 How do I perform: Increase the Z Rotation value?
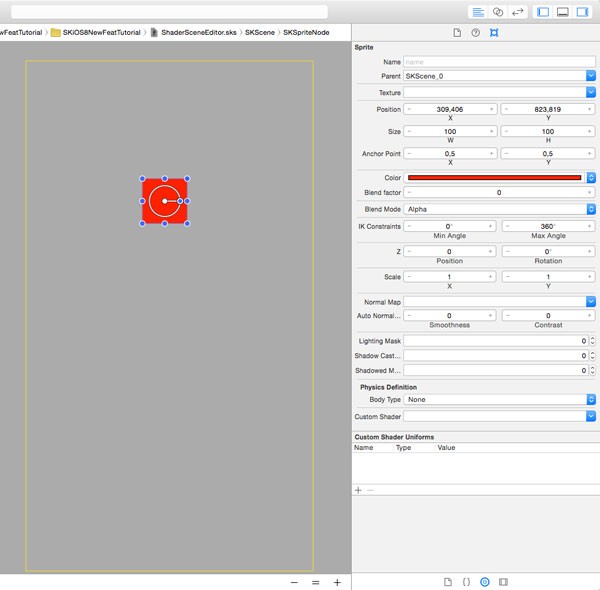coord(589,252)
